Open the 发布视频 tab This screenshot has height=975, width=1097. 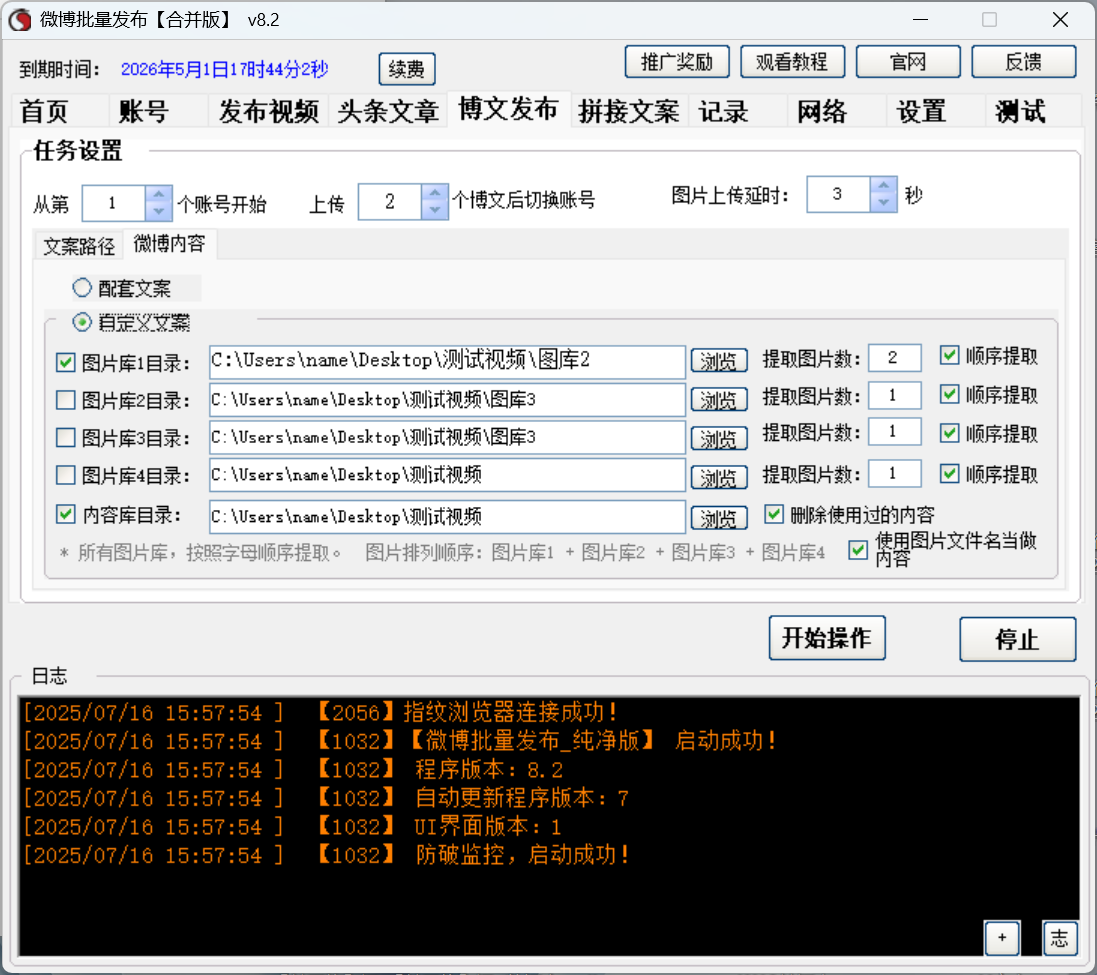(x=269, y=111)
